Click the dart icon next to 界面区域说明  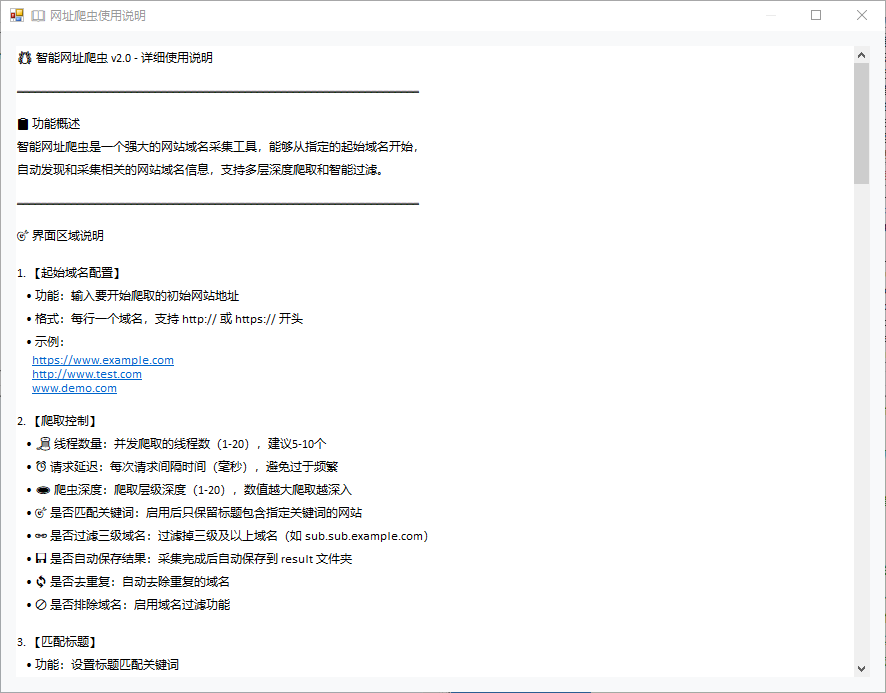(x=22, y=235)
